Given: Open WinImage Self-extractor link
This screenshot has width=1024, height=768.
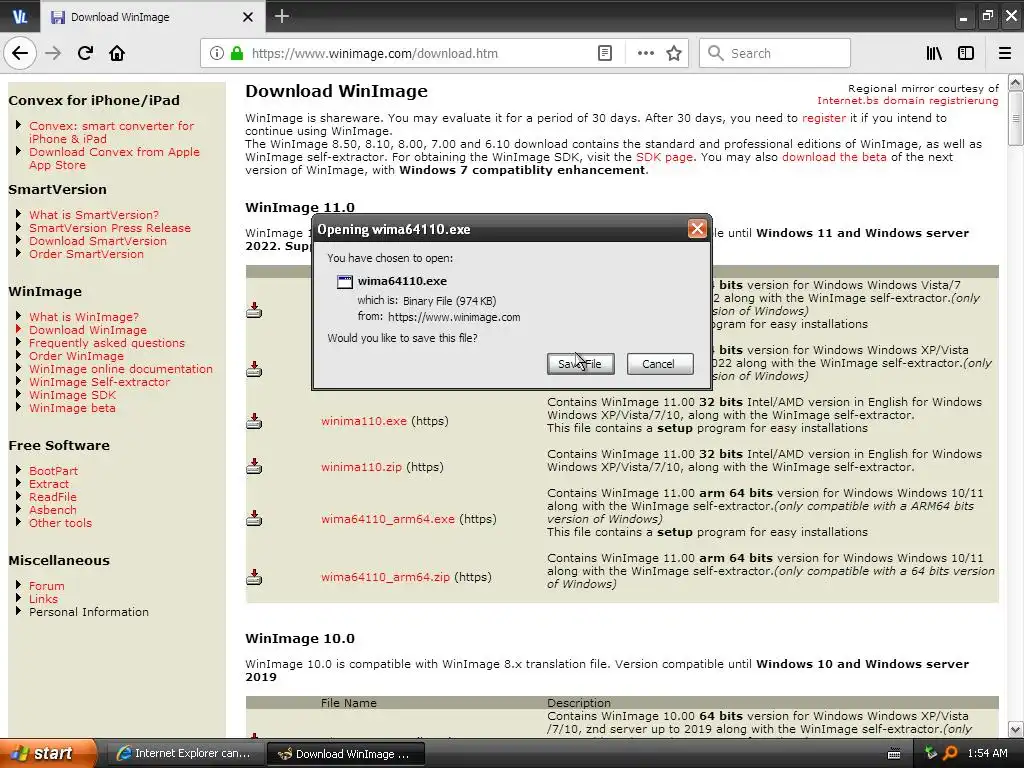Looking at the screenshot, I should click(x=99, y=382).
